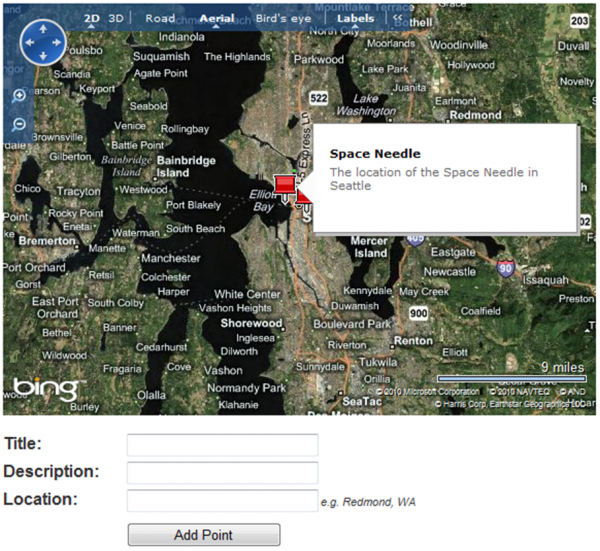Image resolution: width=600 pixels, height=551 pixels.
Task: Pan the map right with compass arrow
Action: click(57, 42)
